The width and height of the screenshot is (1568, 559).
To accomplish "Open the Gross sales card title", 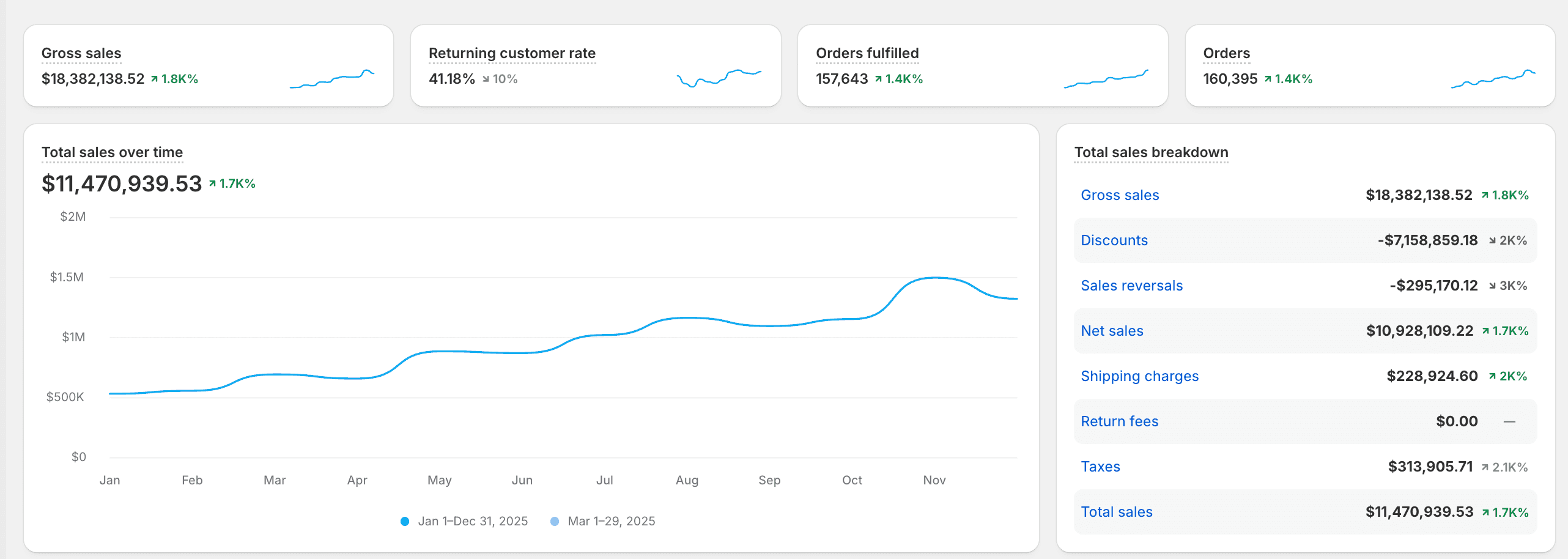I will 81,53.
